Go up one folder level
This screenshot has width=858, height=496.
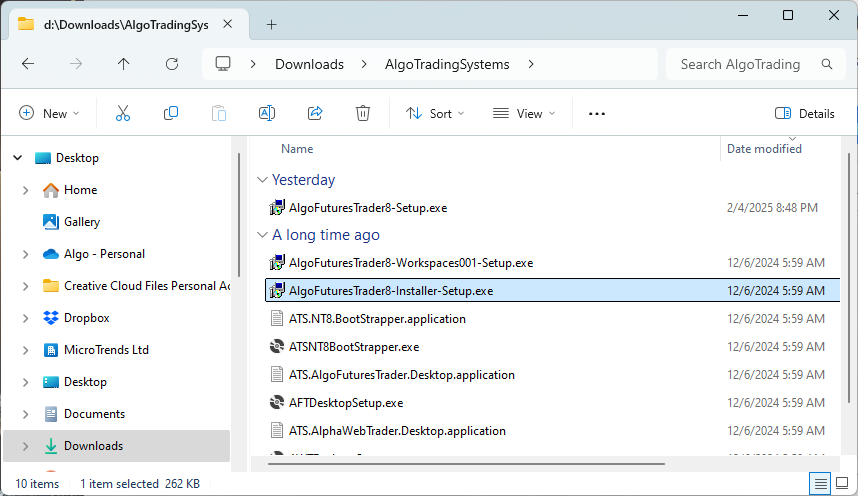(124, 64)
